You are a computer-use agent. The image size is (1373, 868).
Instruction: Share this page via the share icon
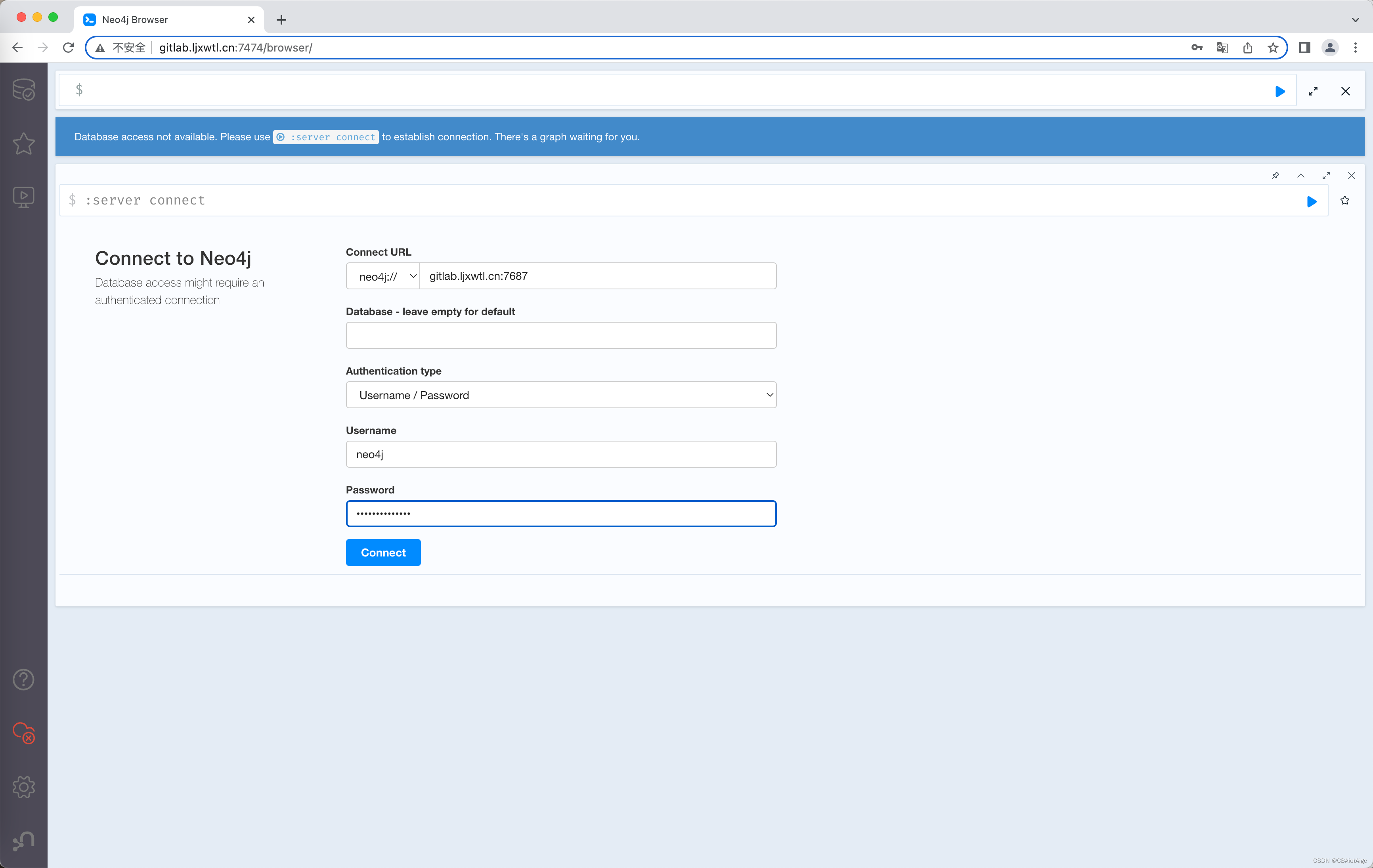pos(1248,47)
